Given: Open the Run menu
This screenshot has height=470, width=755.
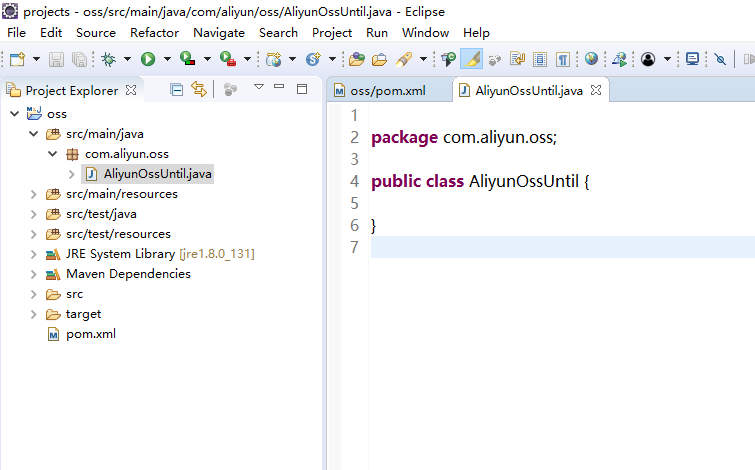Looking at the screenshot, I should [377, 33].
